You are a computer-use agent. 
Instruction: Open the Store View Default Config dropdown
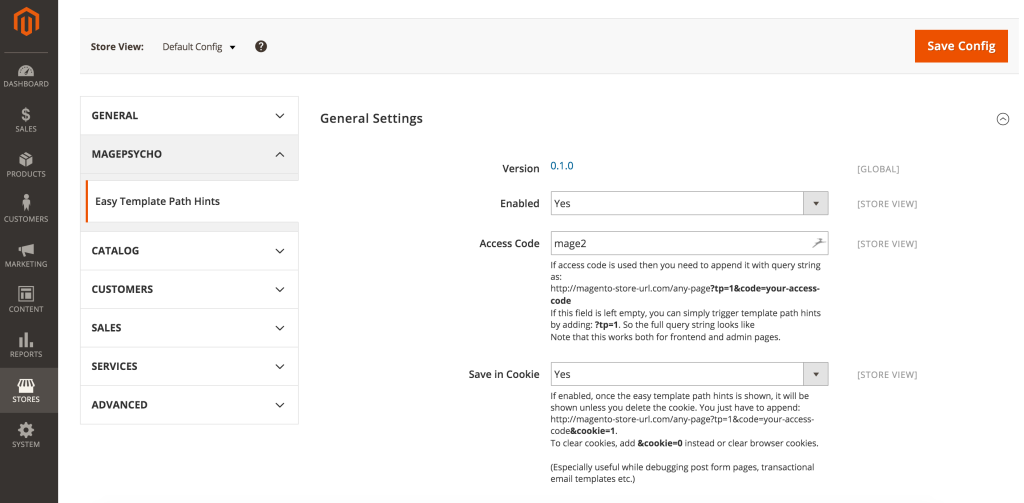click(199, 47)
